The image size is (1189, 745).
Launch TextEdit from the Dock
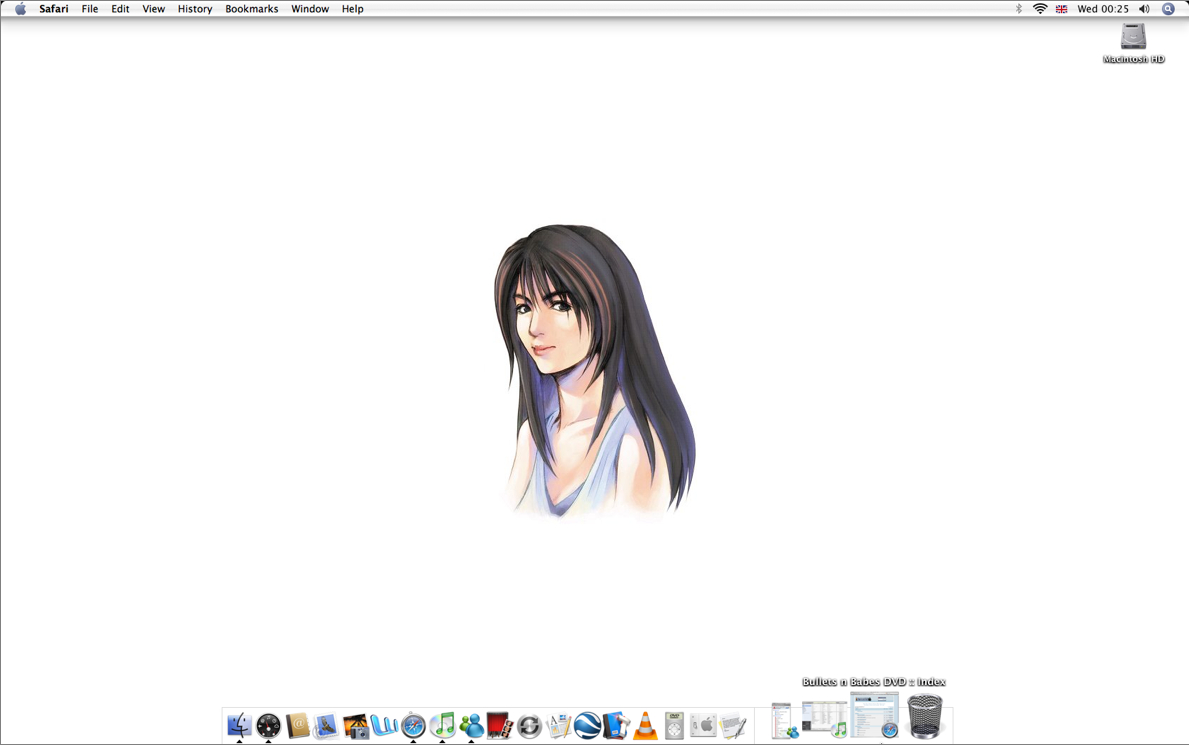tap(733, 726)
